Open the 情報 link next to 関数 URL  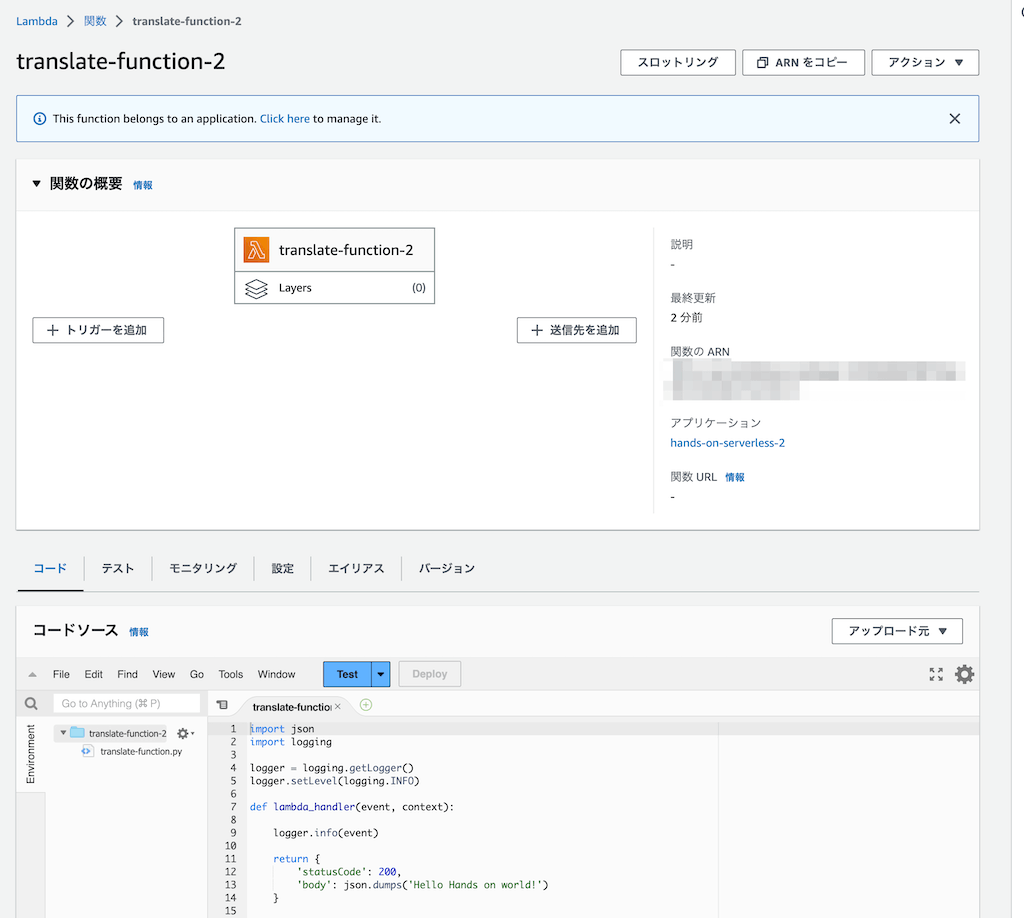click(x=735, y=477)
